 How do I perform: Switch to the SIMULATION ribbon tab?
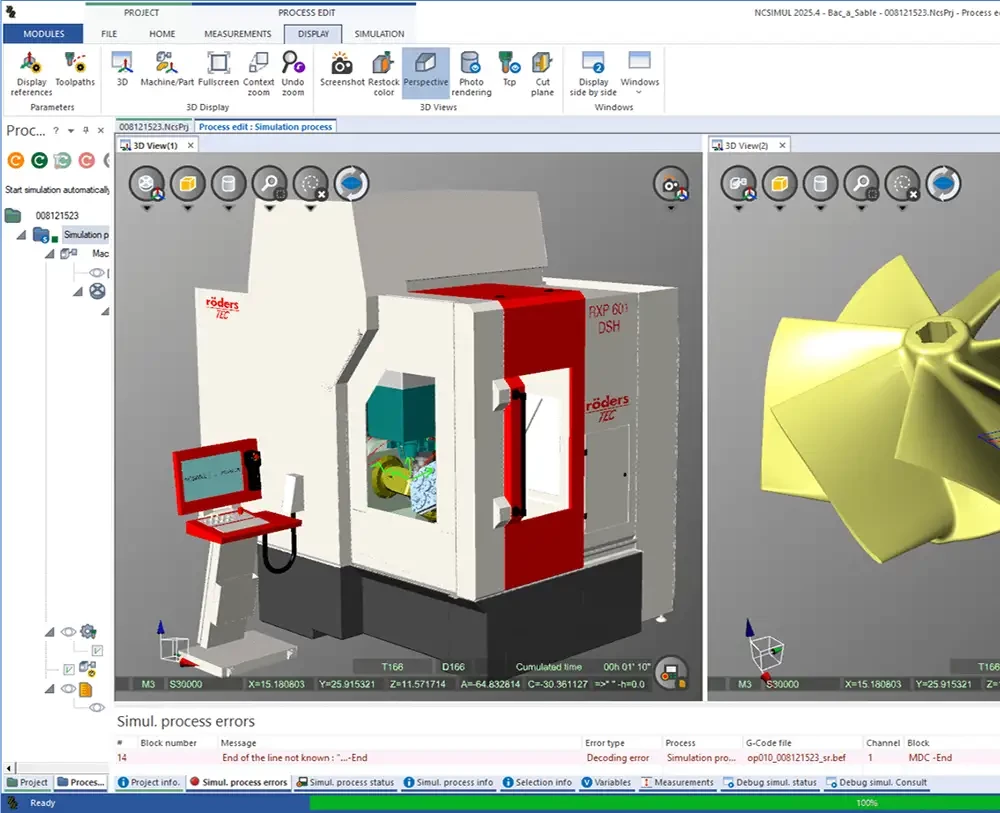pos(379,34)
